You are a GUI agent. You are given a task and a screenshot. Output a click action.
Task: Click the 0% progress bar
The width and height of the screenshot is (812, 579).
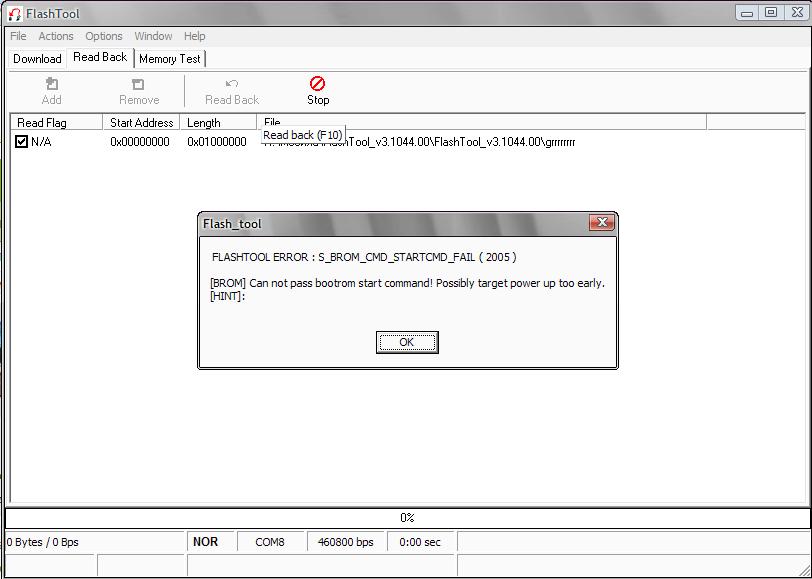coord(406,518)
